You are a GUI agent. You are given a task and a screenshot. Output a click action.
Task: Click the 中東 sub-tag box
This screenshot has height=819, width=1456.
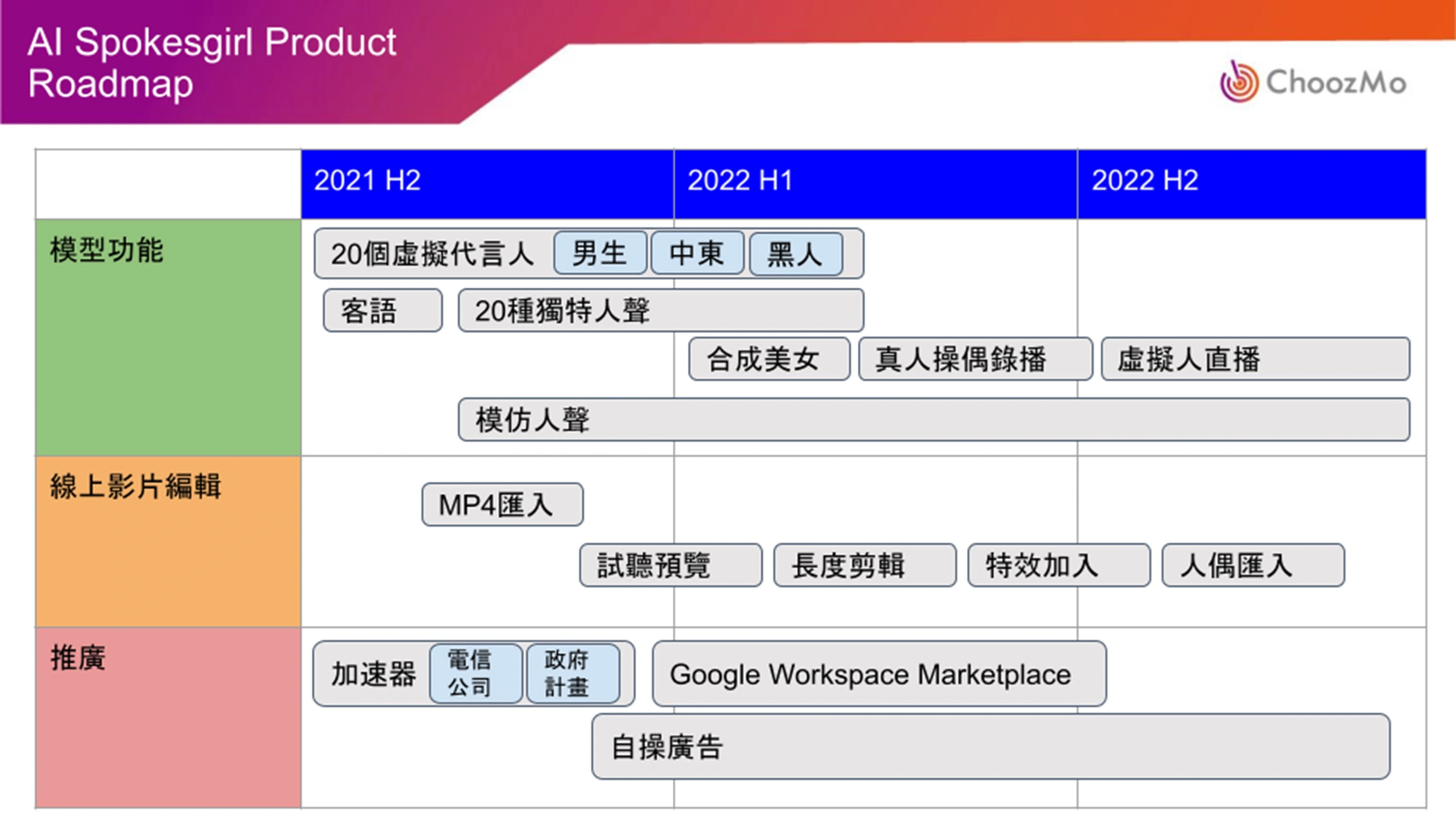[697, 253]
